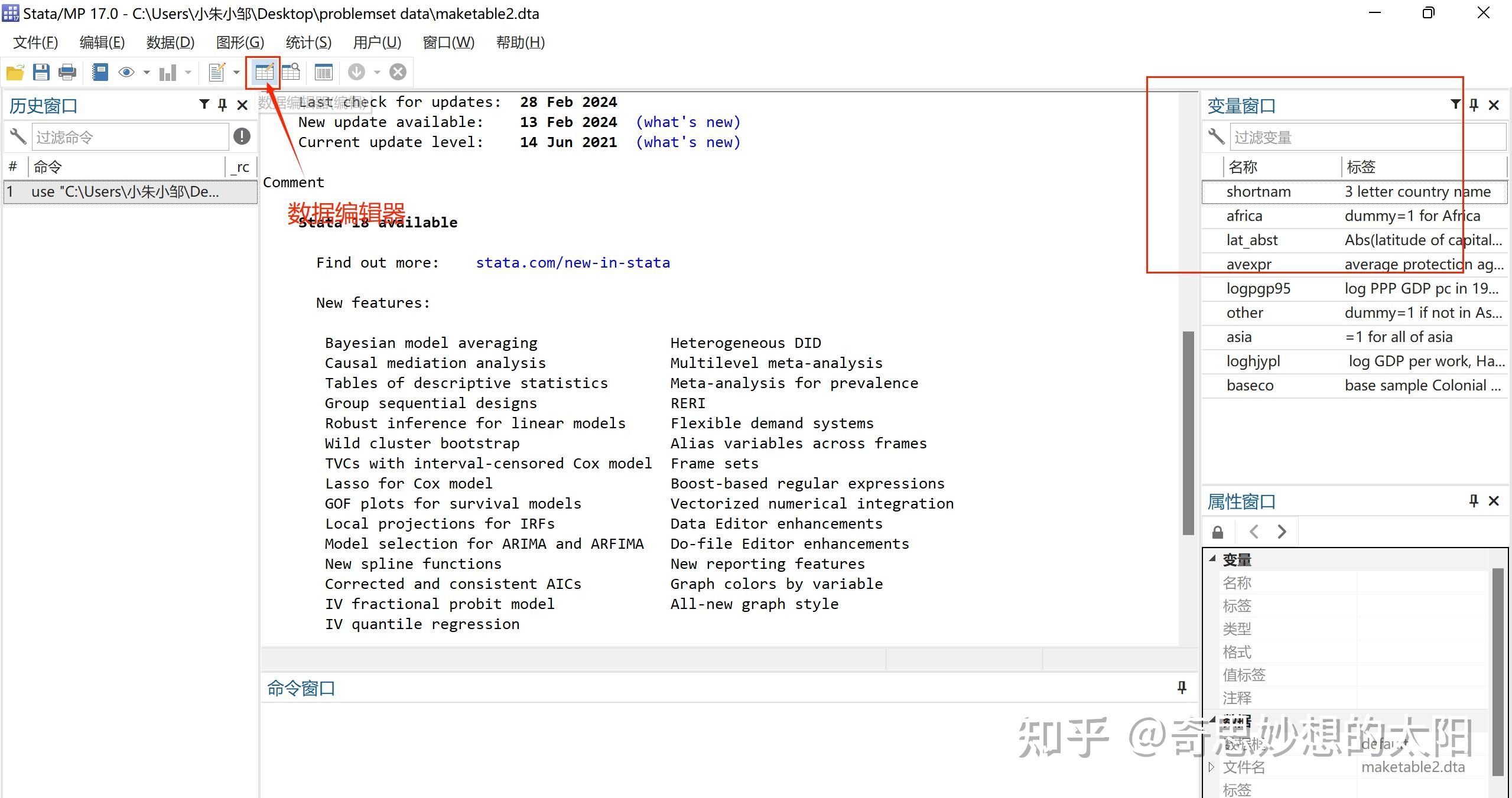Select history command 'use C:\Users...'
The width and height of the screenshot is (1512, 798).
coord(131,192)
